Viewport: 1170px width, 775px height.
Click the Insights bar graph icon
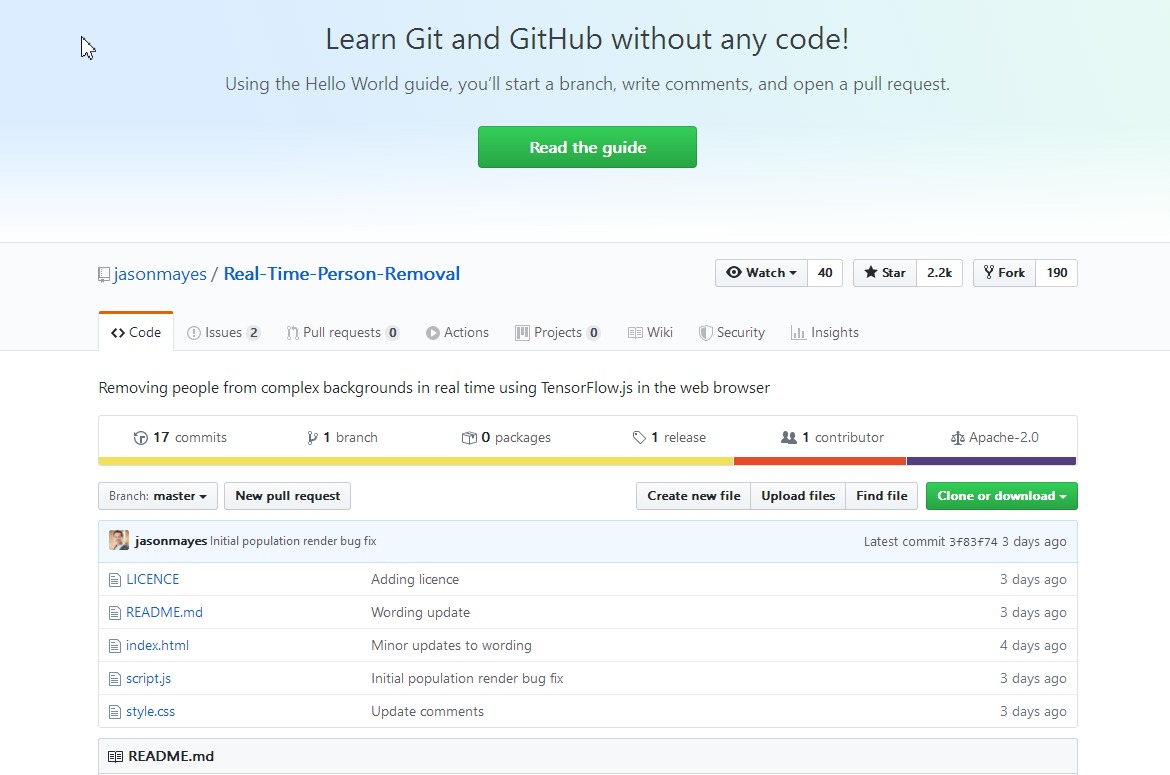(798, 333)
